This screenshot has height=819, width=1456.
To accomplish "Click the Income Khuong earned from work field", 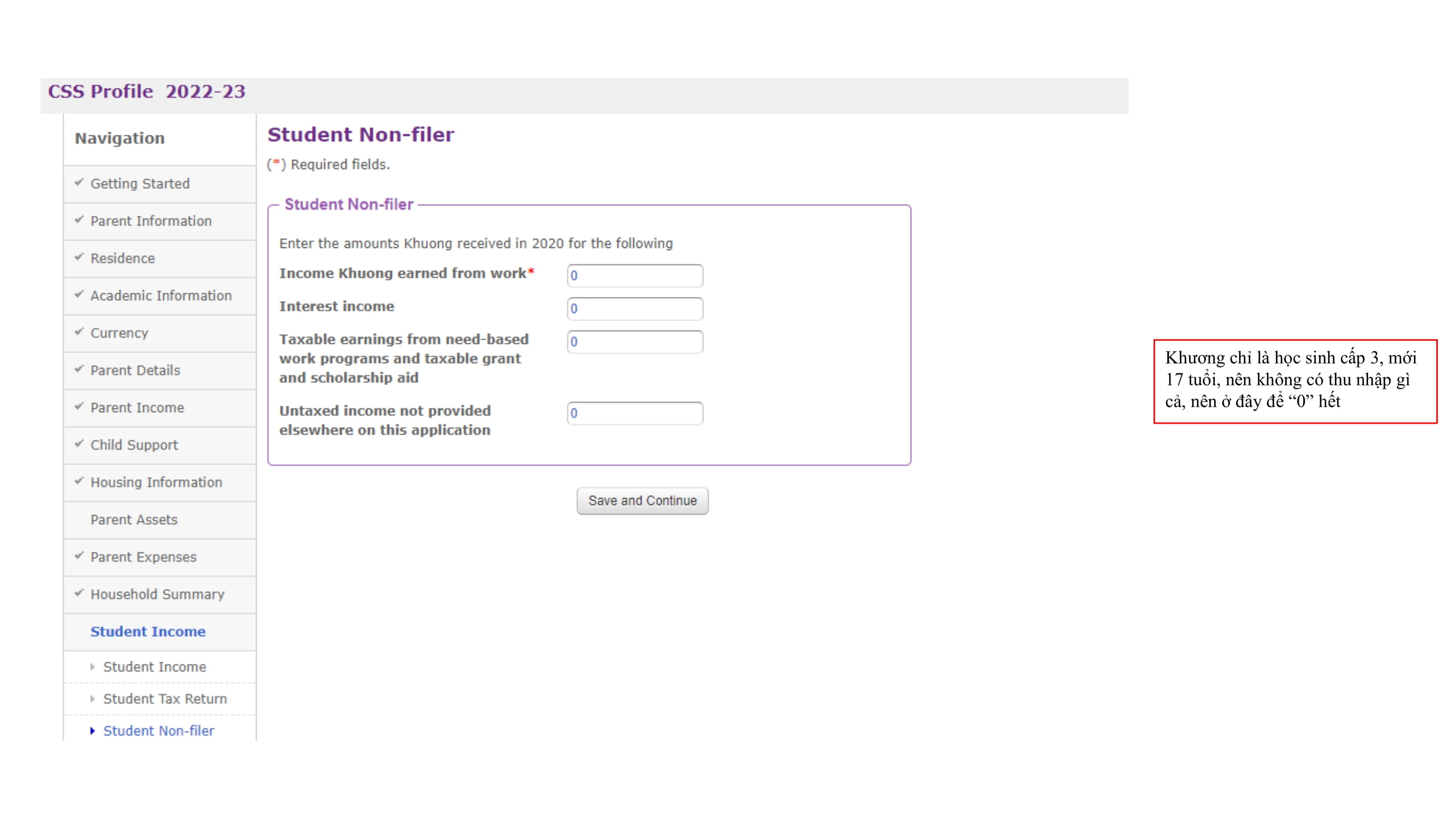I will [x=634, y=275].
